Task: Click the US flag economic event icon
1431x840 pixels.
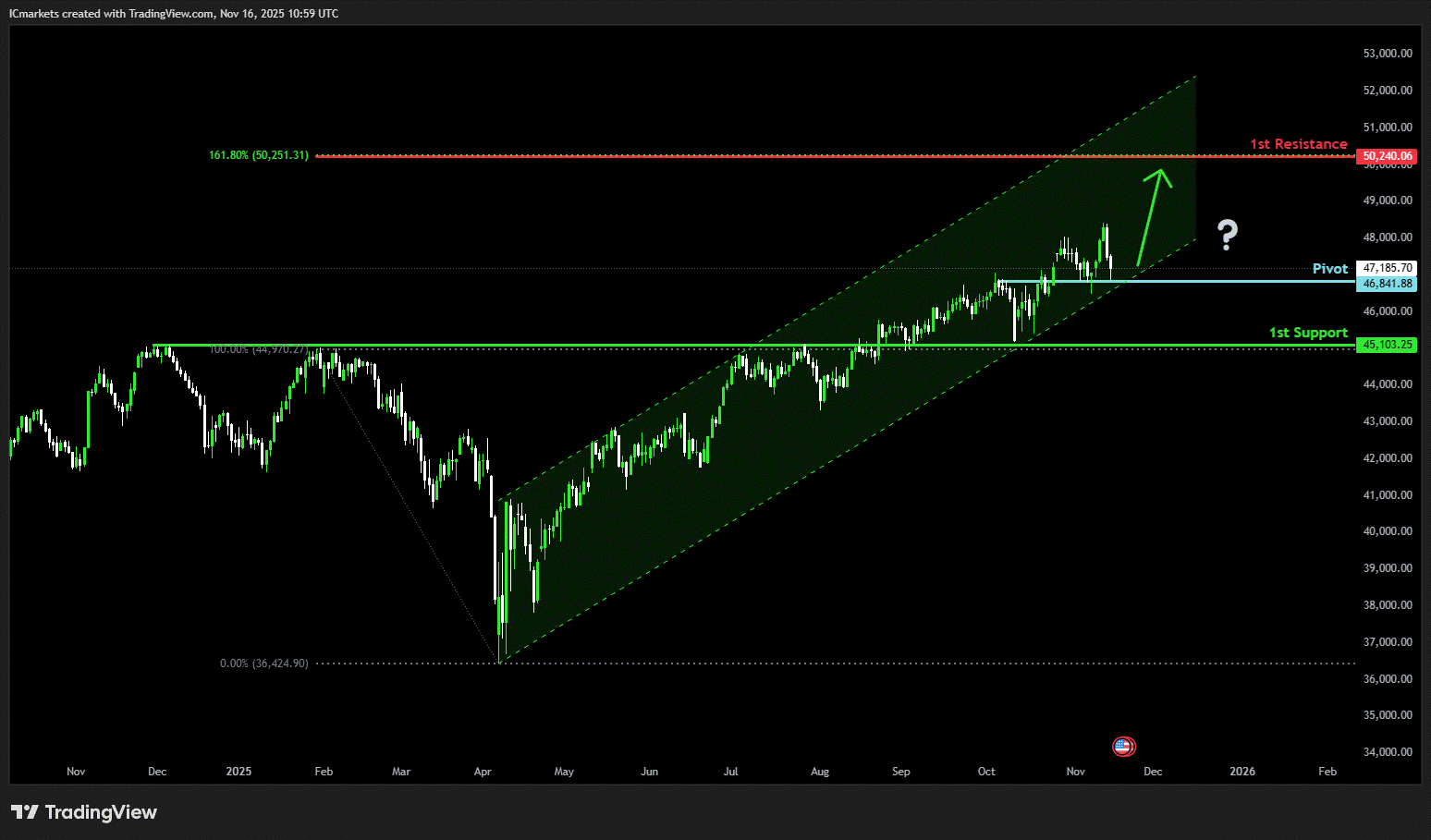Action: (1123, 747)
